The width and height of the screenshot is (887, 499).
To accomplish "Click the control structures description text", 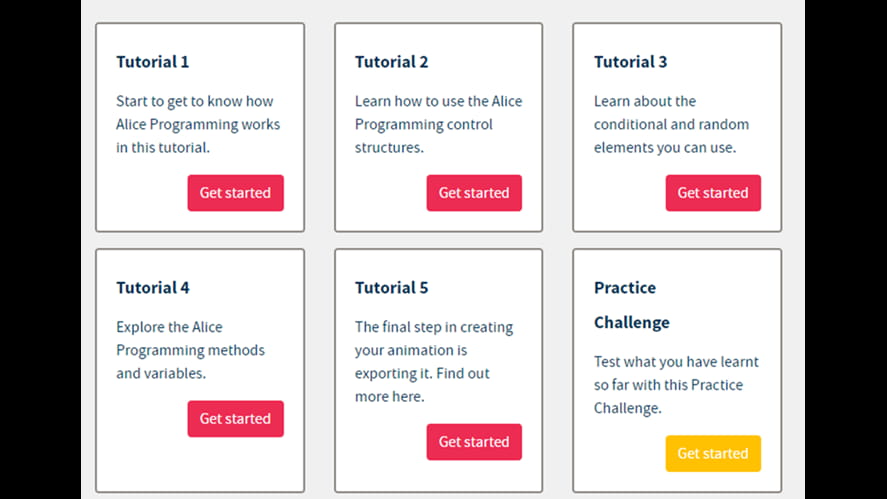I will click(x=438, y=124).
